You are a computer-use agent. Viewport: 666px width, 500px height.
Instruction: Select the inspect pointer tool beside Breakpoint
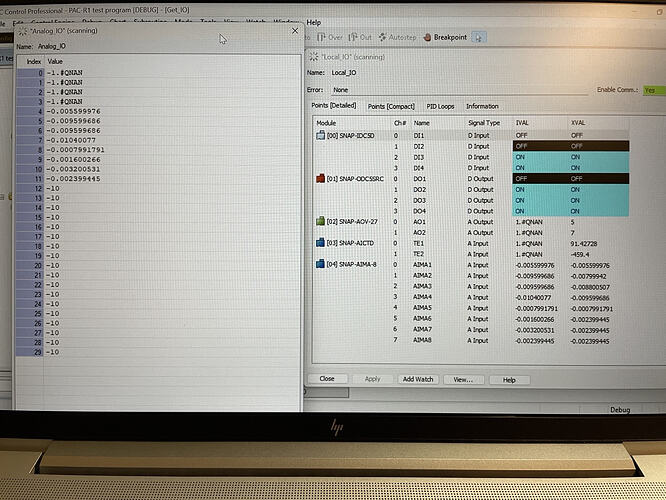coord(479,38)
